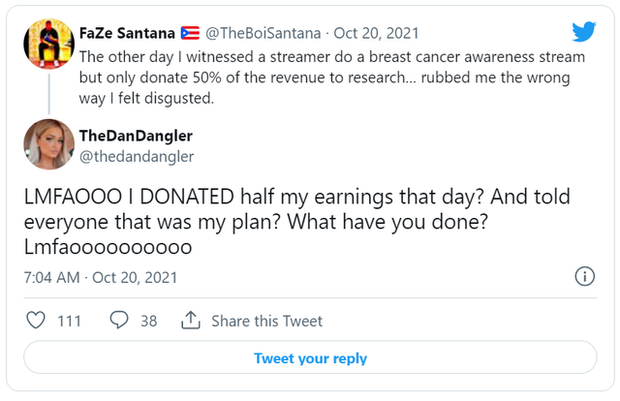Click the Puerto Rico flag emoji
620x401 pixels.
(190, 33)
